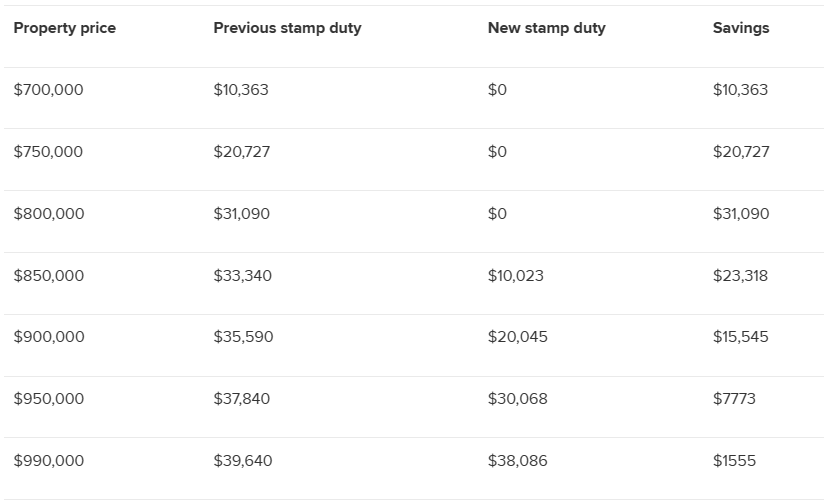Select the $800,000 property price cell
The height and width of the screenshot is (502, 824).
(48, 214)
